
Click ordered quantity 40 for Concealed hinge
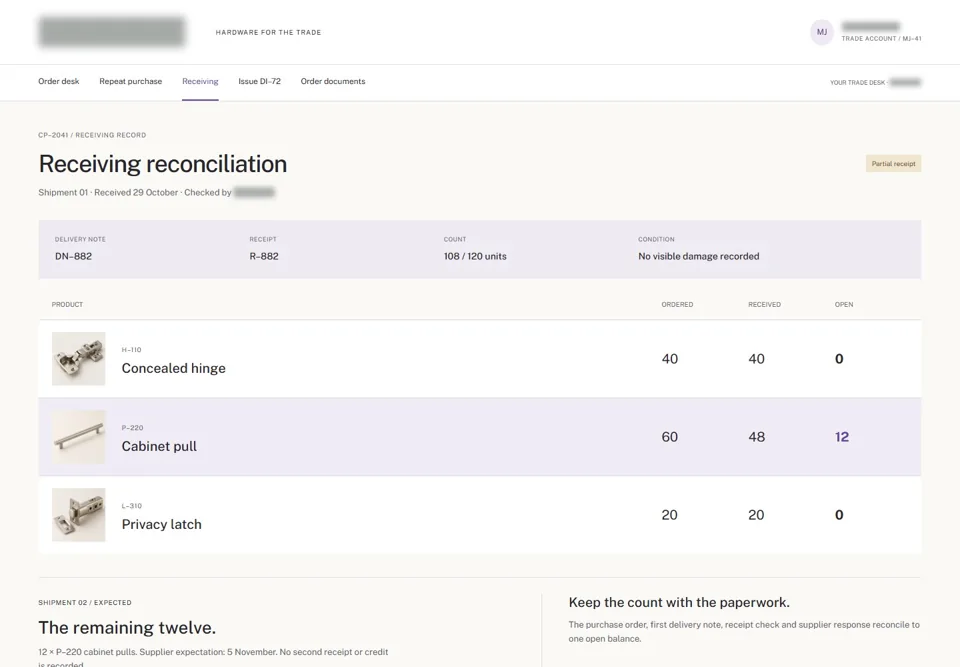[670, 359]
